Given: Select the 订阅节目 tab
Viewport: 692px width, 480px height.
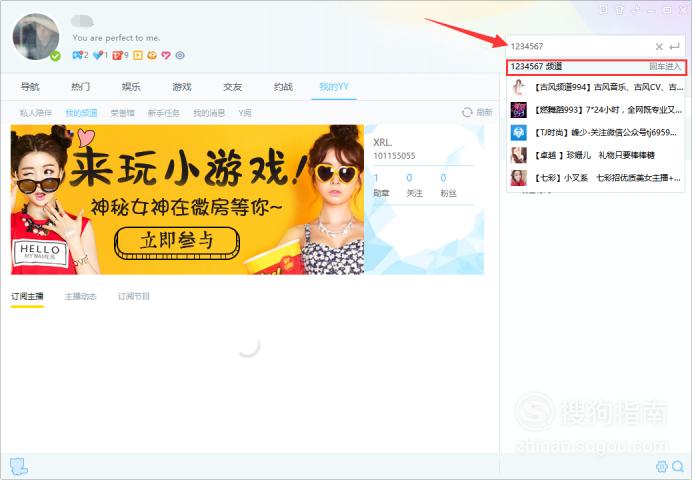Looking at the screenshot, I should click(133, 296).
